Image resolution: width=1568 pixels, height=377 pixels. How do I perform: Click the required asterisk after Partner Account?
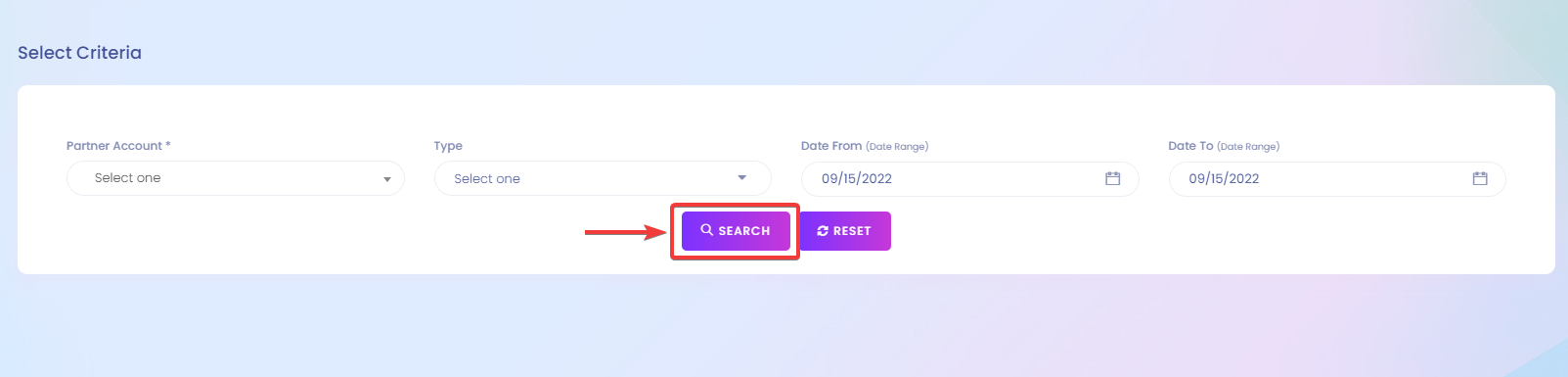pyautogui.click(x=168, y=145)
